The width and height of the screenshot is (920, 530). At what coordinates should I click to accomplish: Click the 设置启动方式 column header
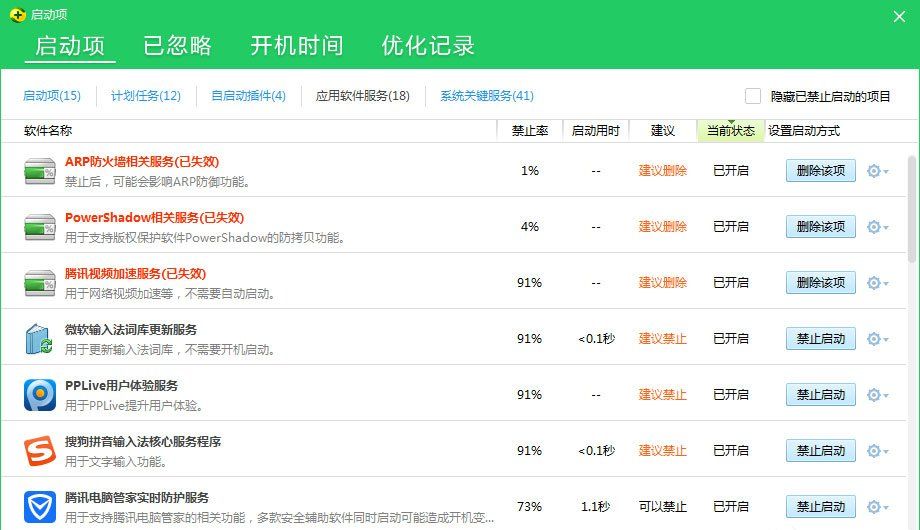tap(804, 131)
